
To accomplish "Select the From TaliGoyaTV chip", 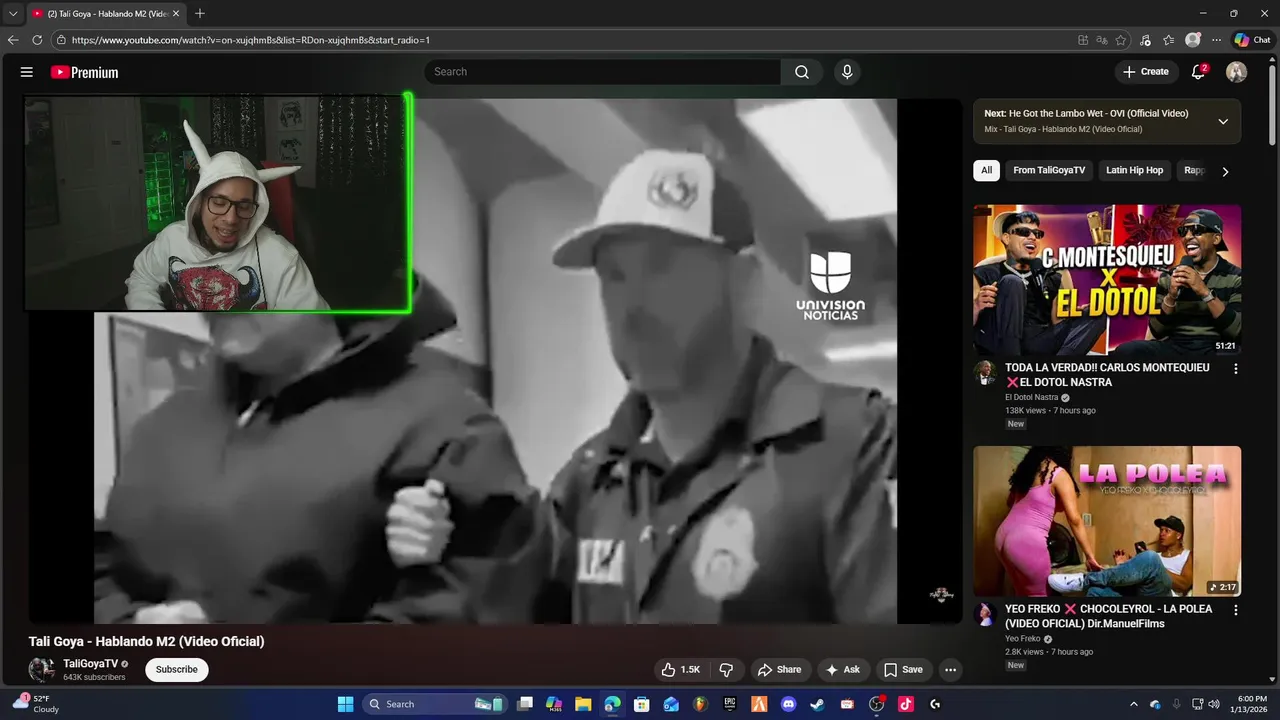I will (x=1049, y=170).
